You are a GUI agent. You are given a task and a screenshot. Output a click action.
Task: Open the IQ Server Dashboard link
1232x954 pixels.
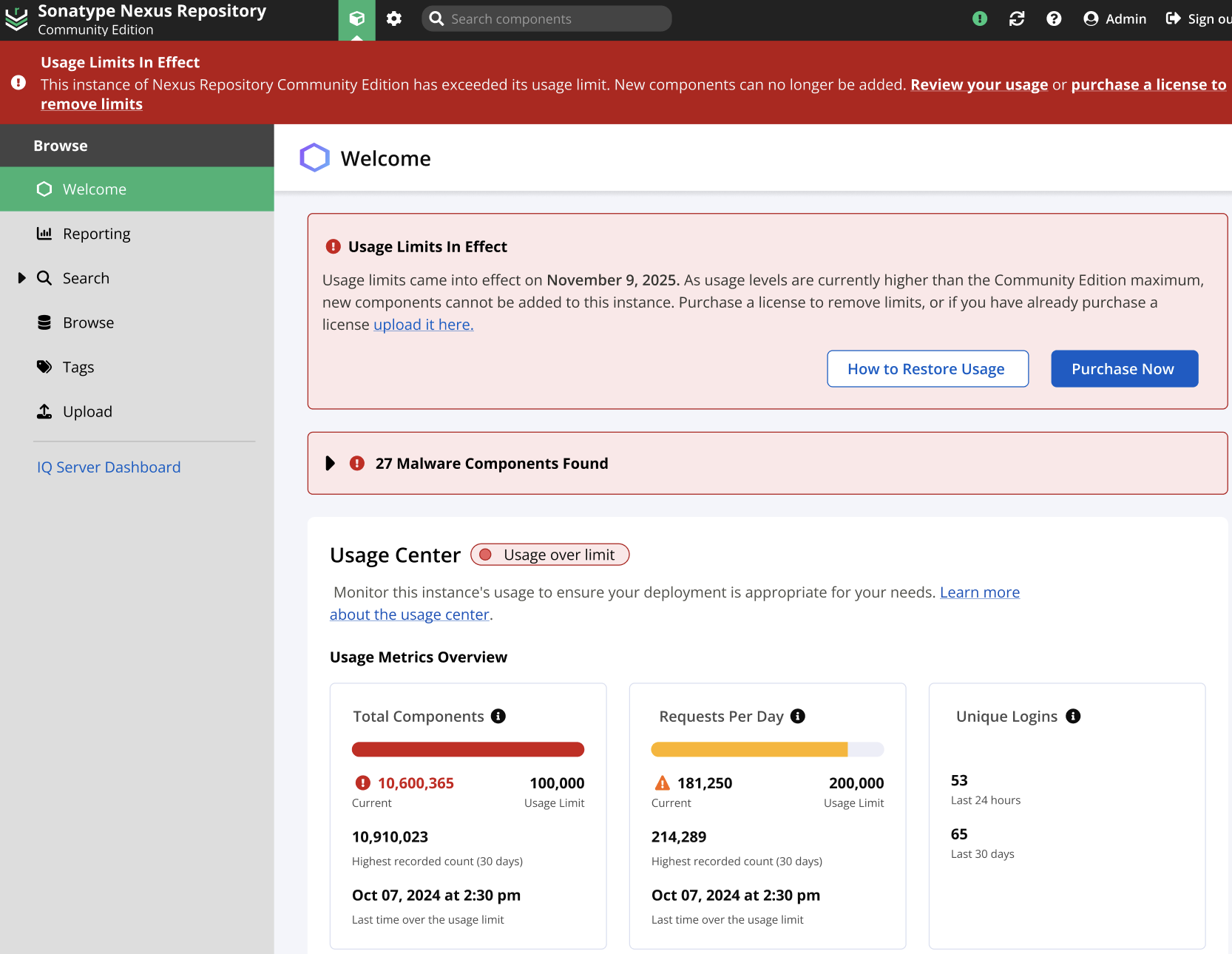[x=109, y=467]
